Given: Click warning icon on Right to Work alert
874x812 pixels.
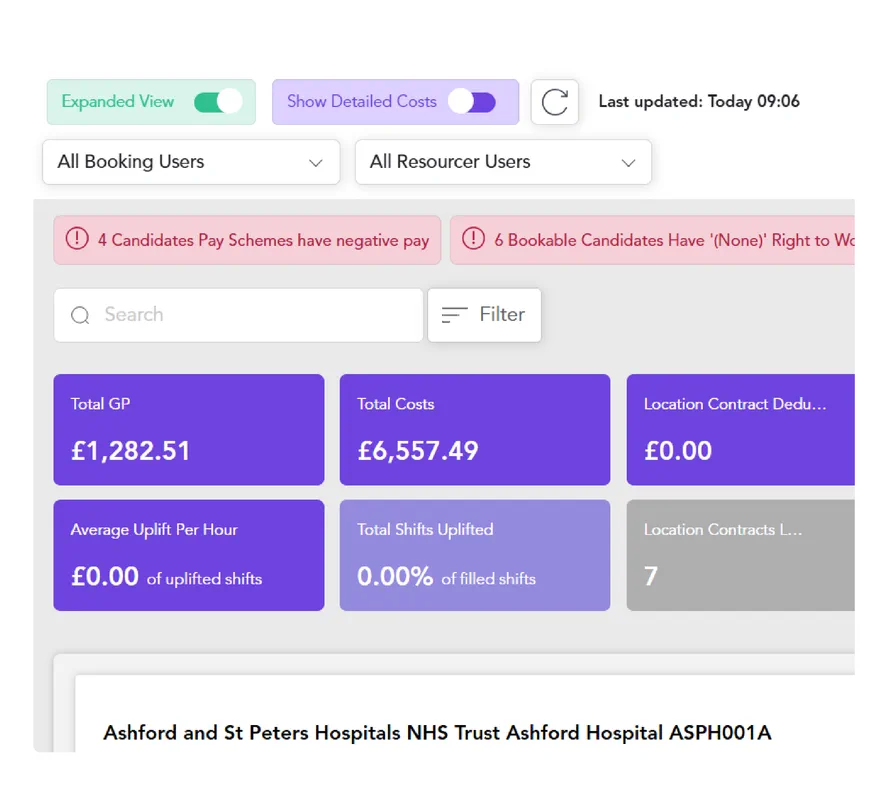Looking at the screenshot, I should (473, 239).
